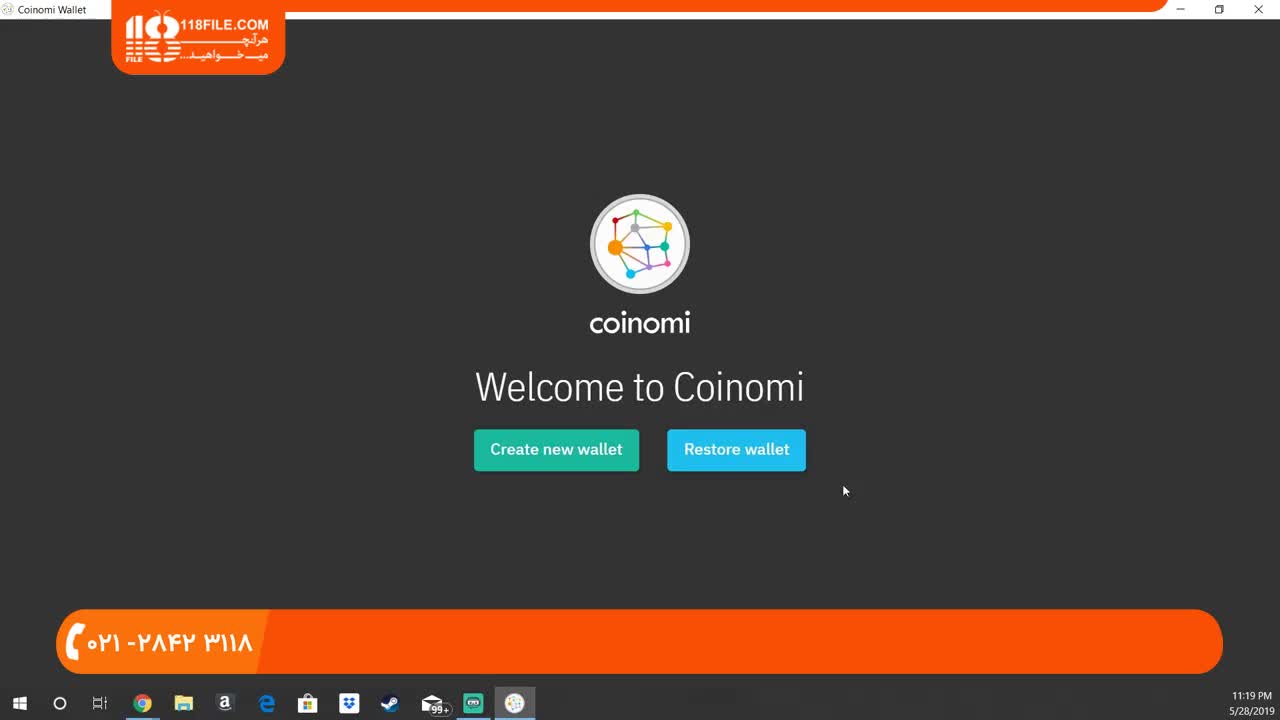Launch Google Chrome from the taskbar
The width and height of the screenshot is (1280, 720).
coord(142,703)
